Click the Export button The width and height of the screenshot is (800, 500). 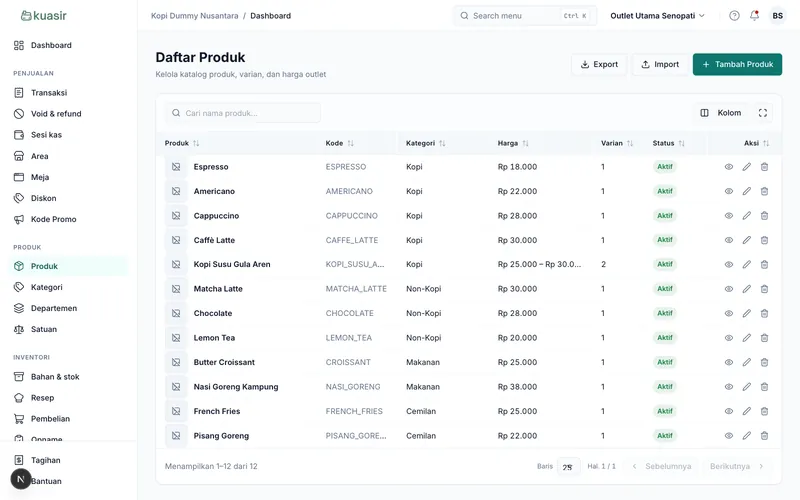(x=599, y=64)
